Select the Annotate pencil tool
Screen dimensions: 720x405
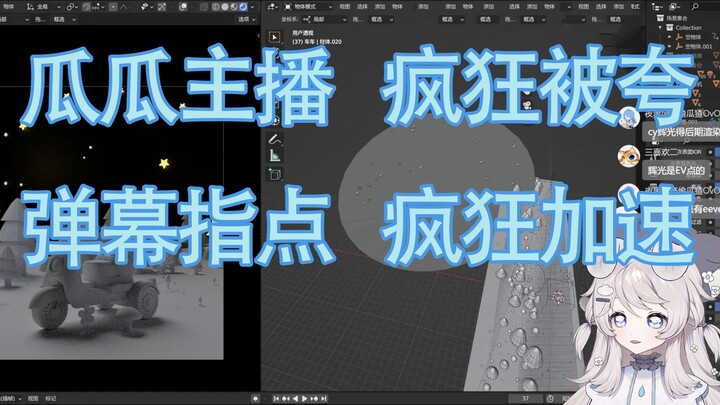coord(275,138)
